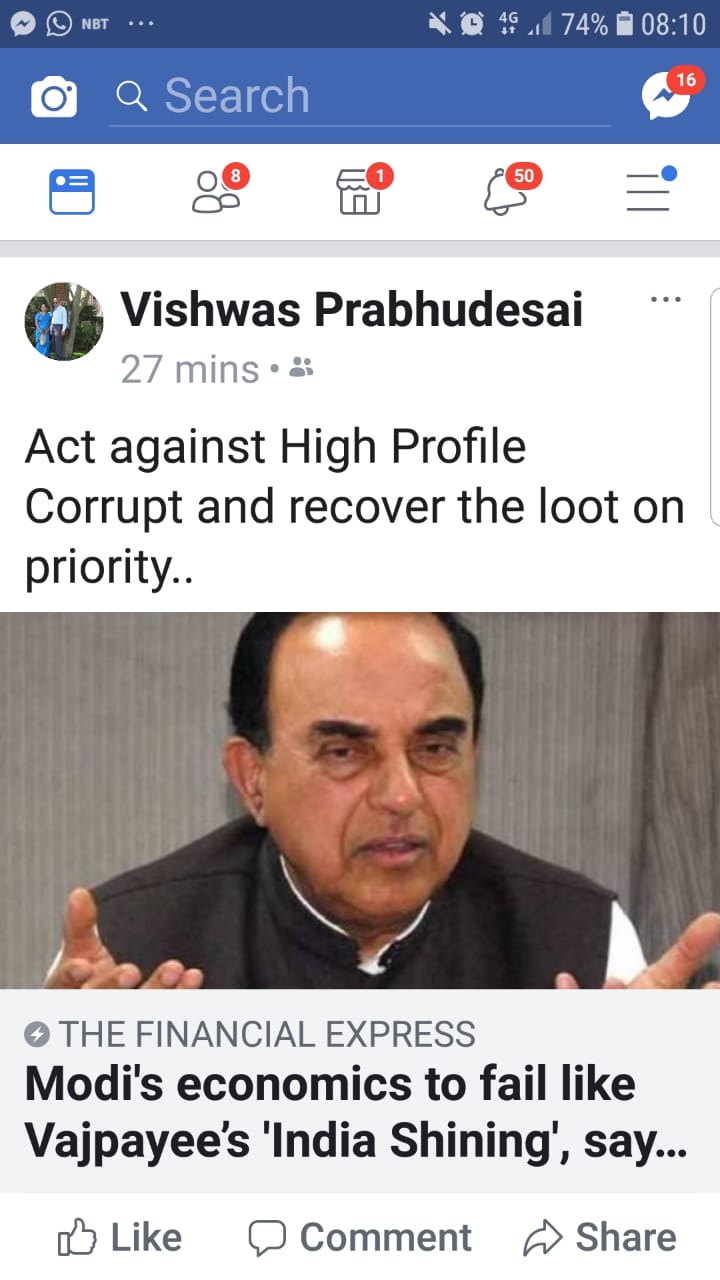Open Messenger chats with 16 badge

coord(670,95)
